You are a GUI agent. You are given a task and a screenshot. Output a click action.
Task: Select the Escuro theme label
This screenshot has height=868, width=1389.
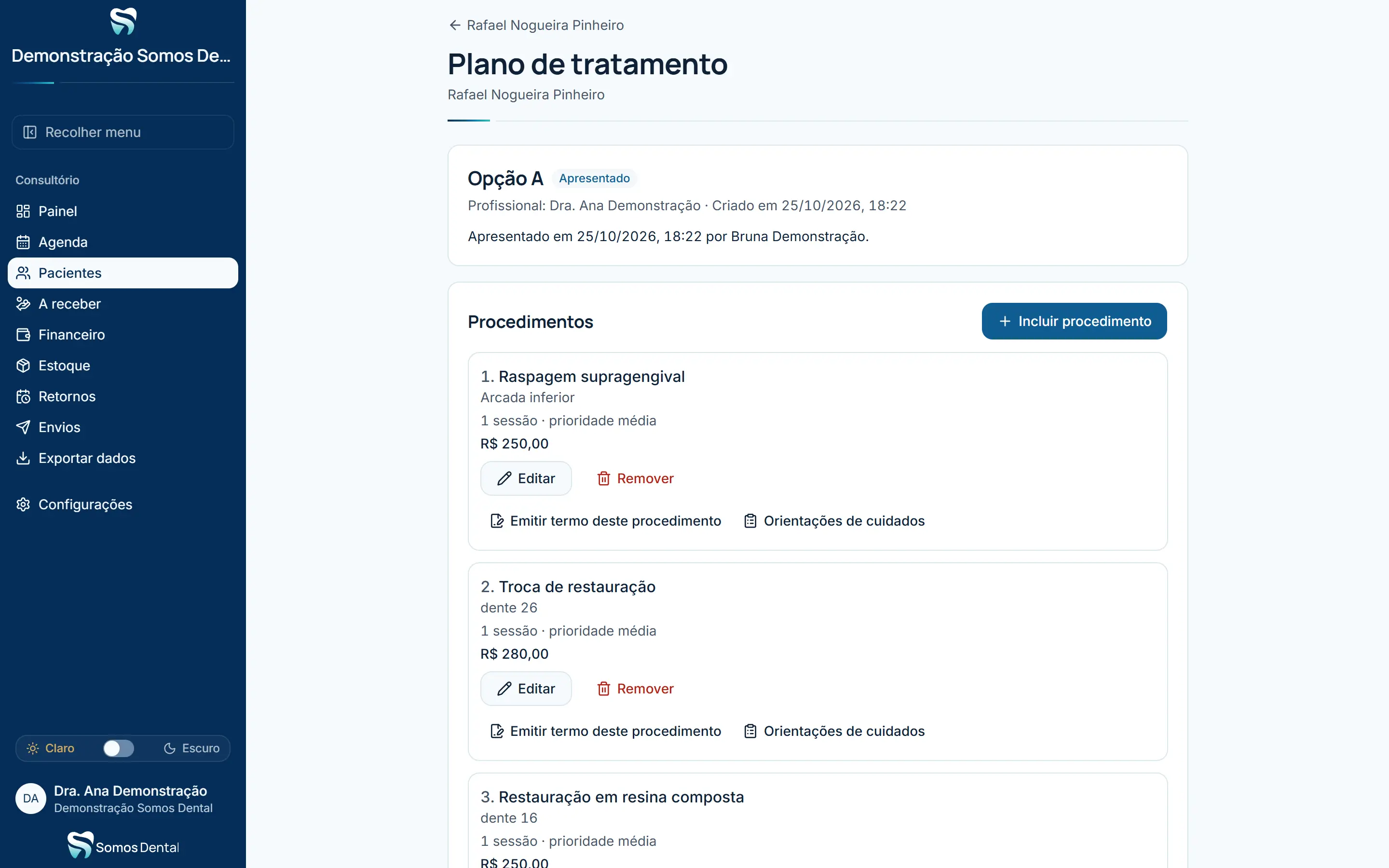pyautogui.click(x=201, y=748)
